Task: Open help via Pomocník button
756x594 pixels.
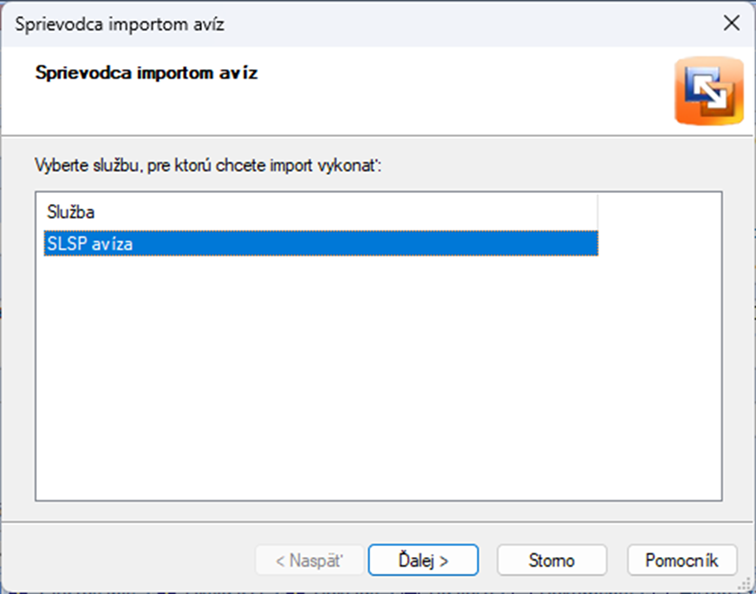Action: pyautogui.click(x=682, y=560)
